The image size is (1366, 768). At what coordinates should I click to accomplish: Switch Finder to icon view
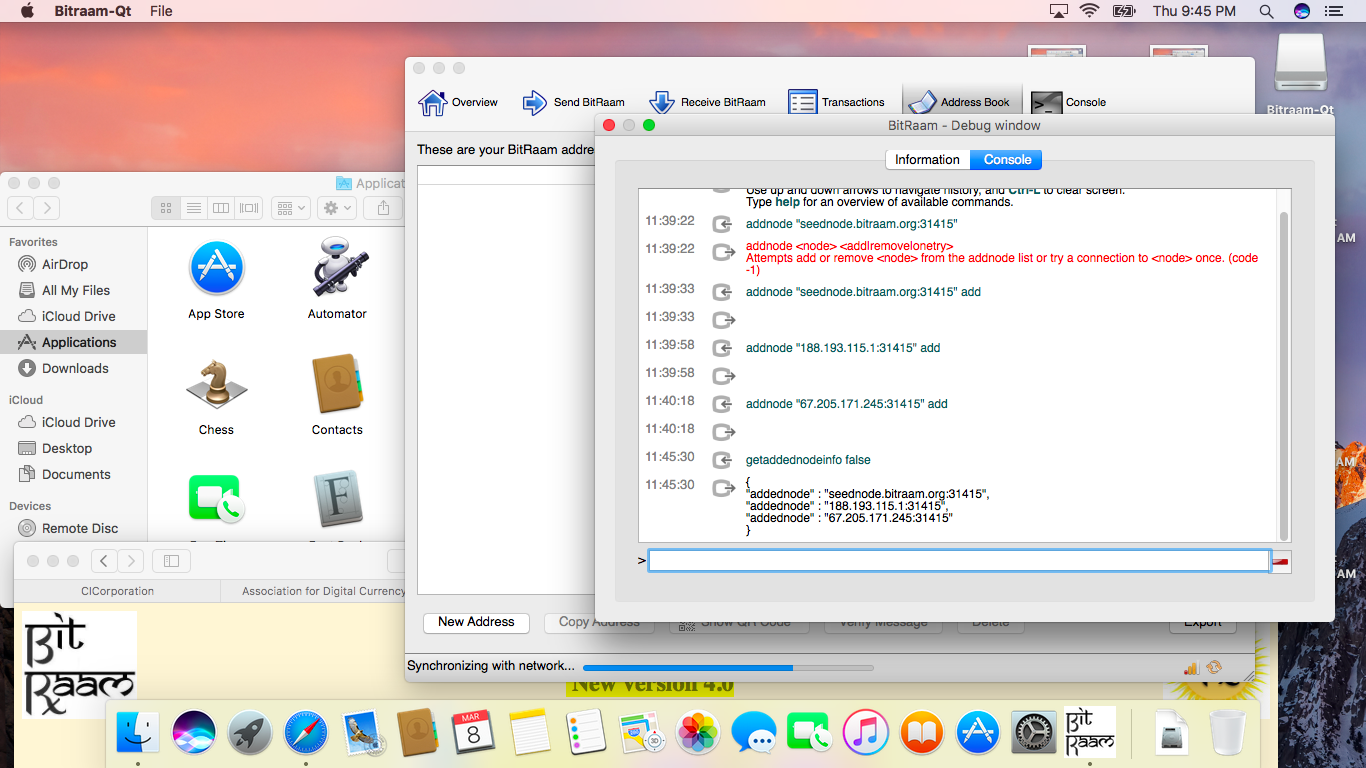click(x=166, y=208)
